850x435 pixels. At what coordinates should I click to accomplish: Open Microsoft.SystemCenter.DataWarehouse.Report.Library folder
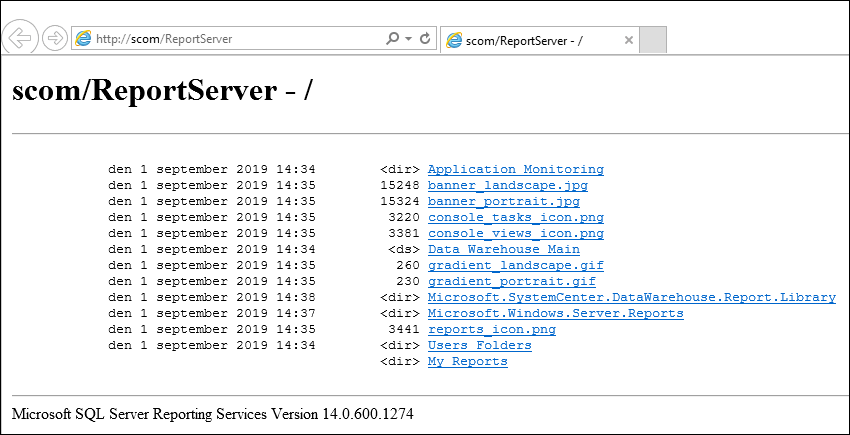[x=632, y=297]
